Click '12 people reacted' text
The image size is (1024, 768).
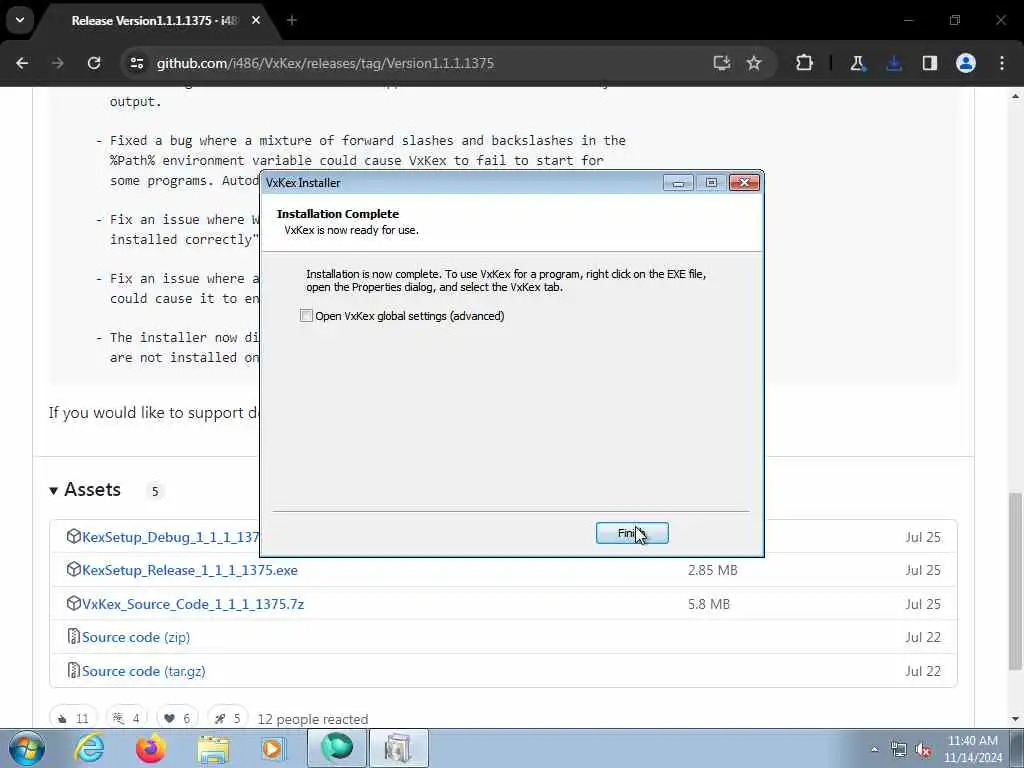[x=313, y=719]
